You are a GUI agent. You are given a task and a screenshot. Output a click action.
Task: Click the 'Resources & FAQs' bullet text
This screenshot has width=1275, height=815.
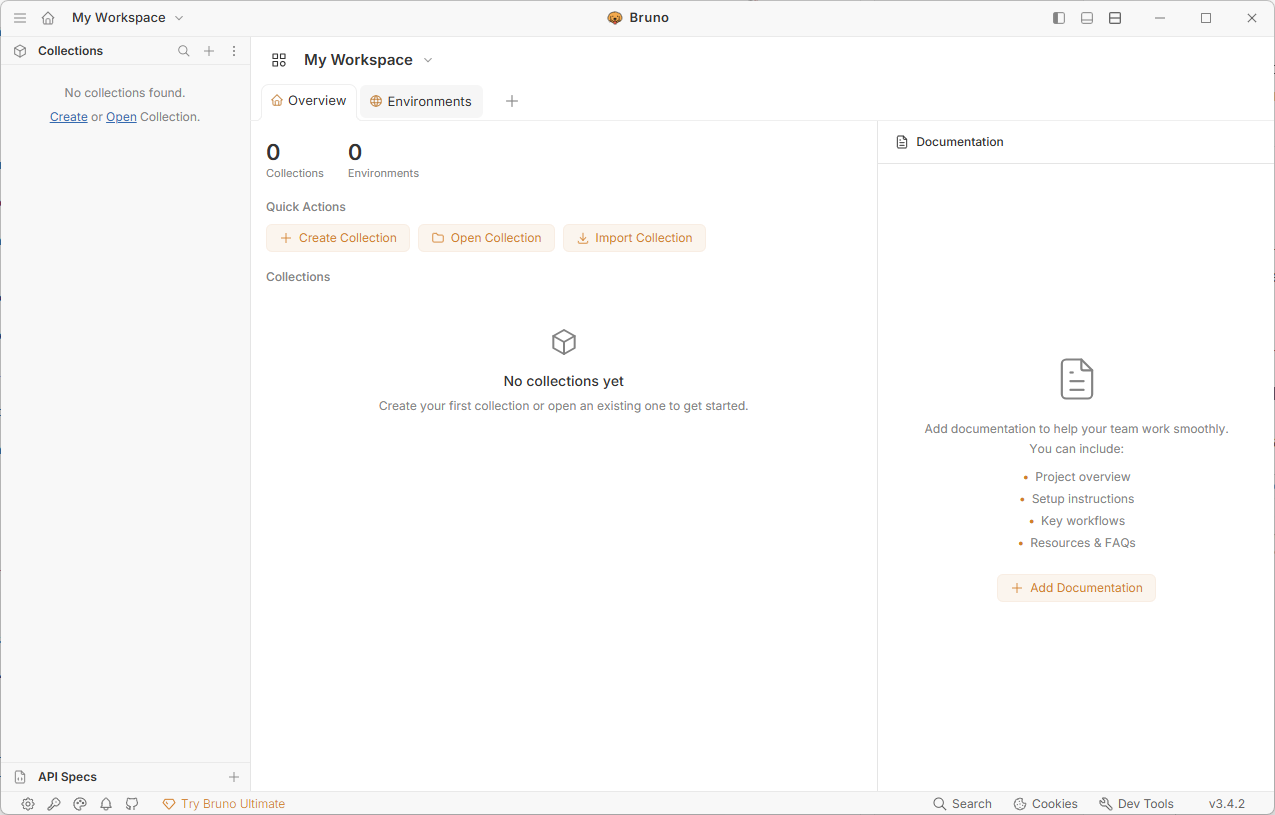point(1083,543)
